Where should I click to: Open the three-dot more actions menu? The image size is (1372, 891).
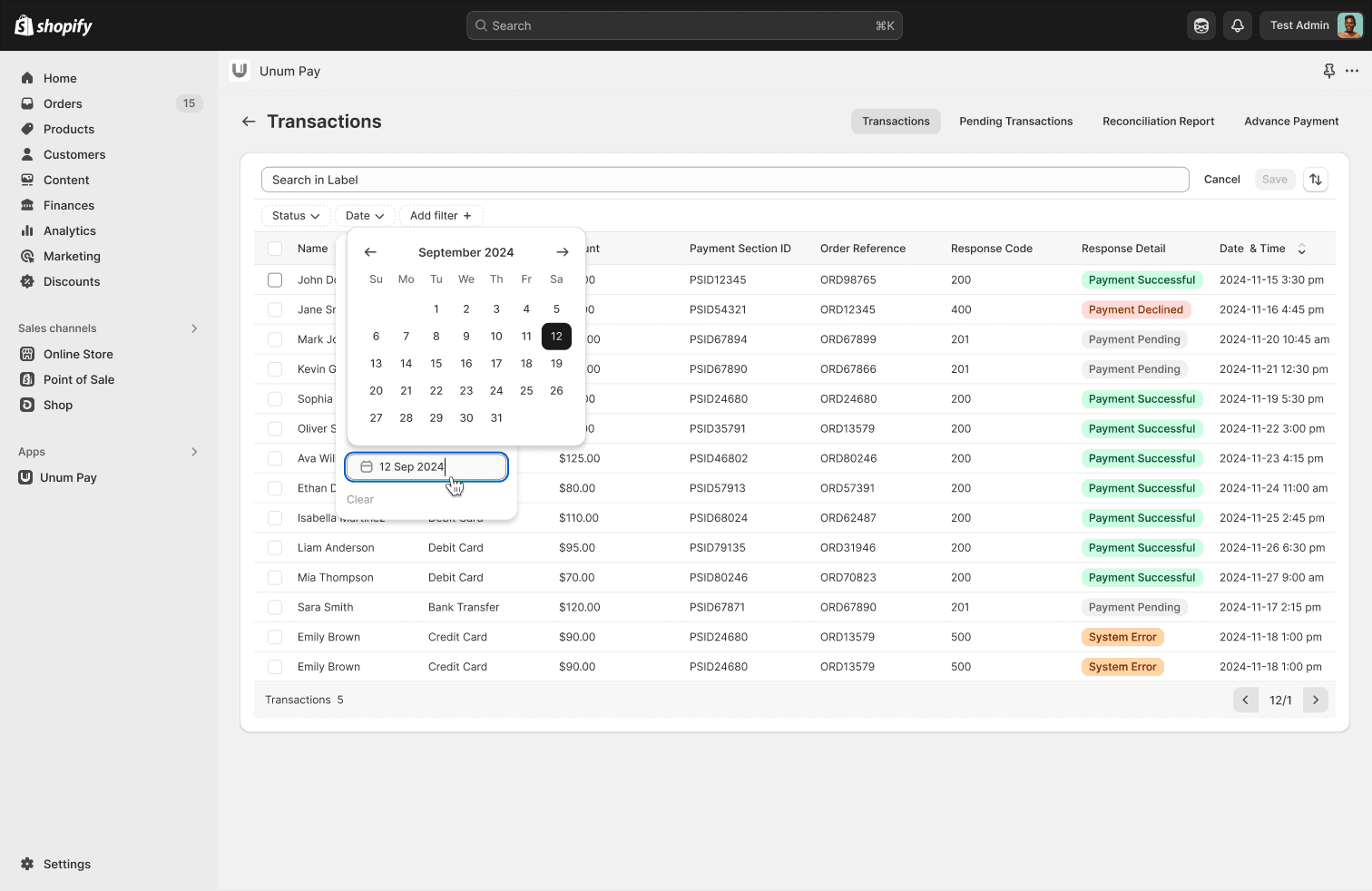(x=1352, y=71)
